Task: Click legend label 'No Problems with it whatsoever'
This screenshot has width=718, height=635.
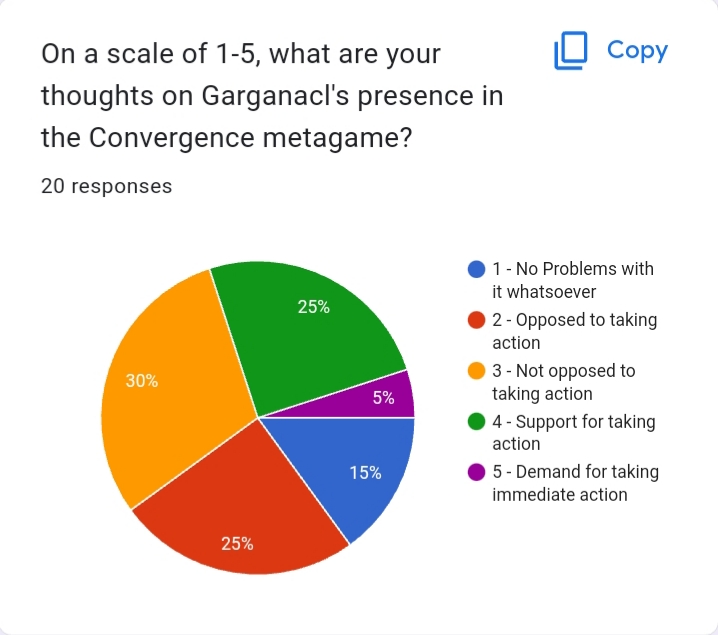Action: [573, 280]
